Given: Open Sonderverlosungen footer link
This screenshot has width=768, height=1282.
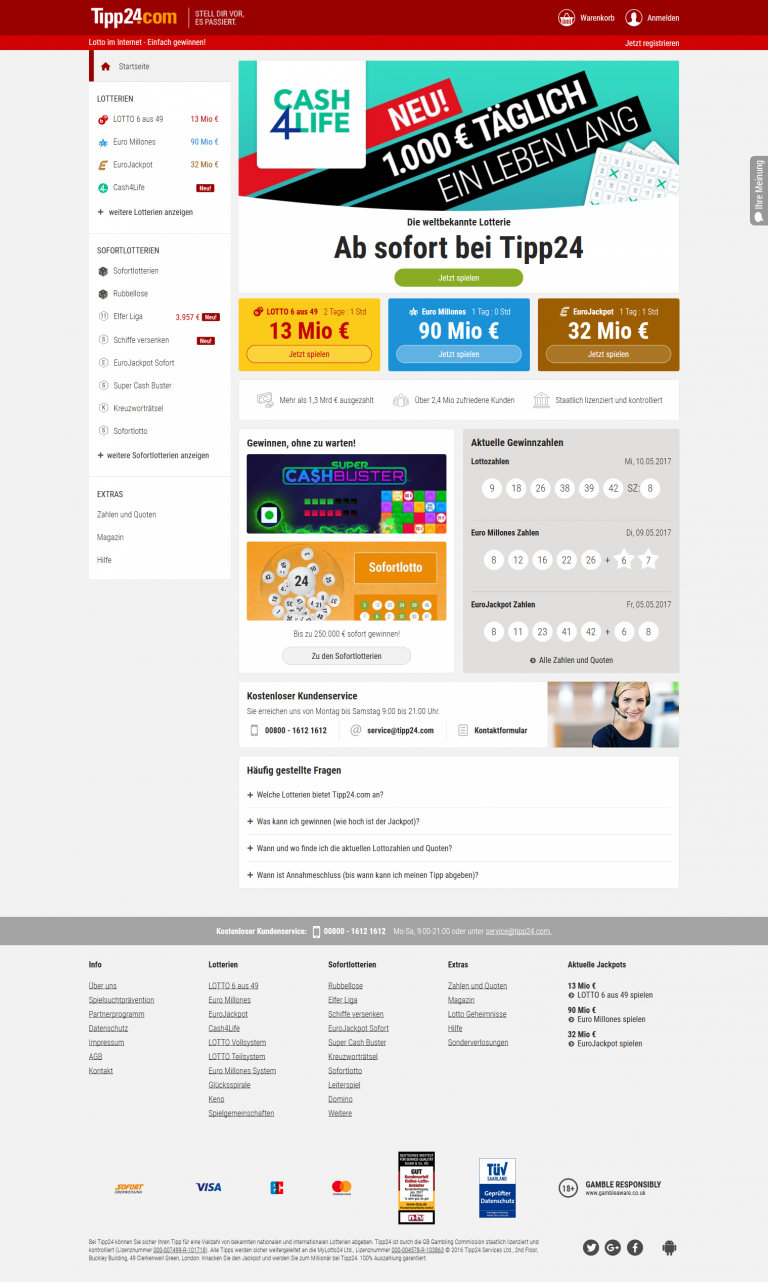Looking at the screenshot, I should (x=478, y=1042).
